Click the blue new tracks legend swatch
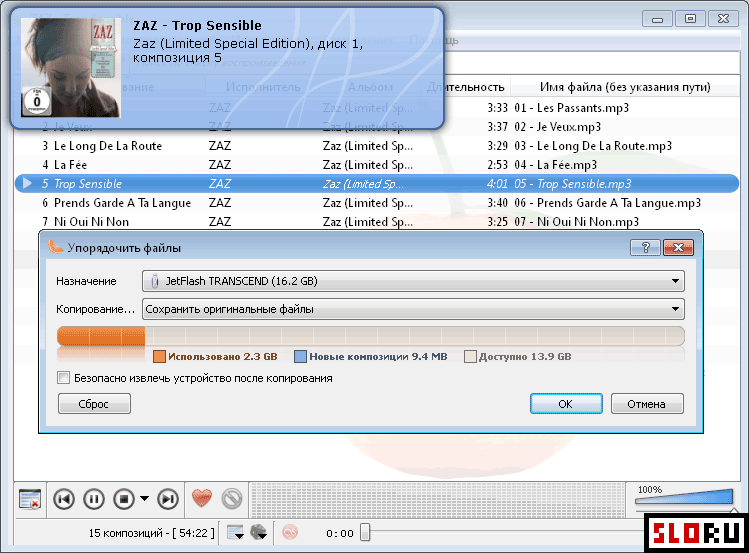749x553 pixels. (x=300, y=356)
